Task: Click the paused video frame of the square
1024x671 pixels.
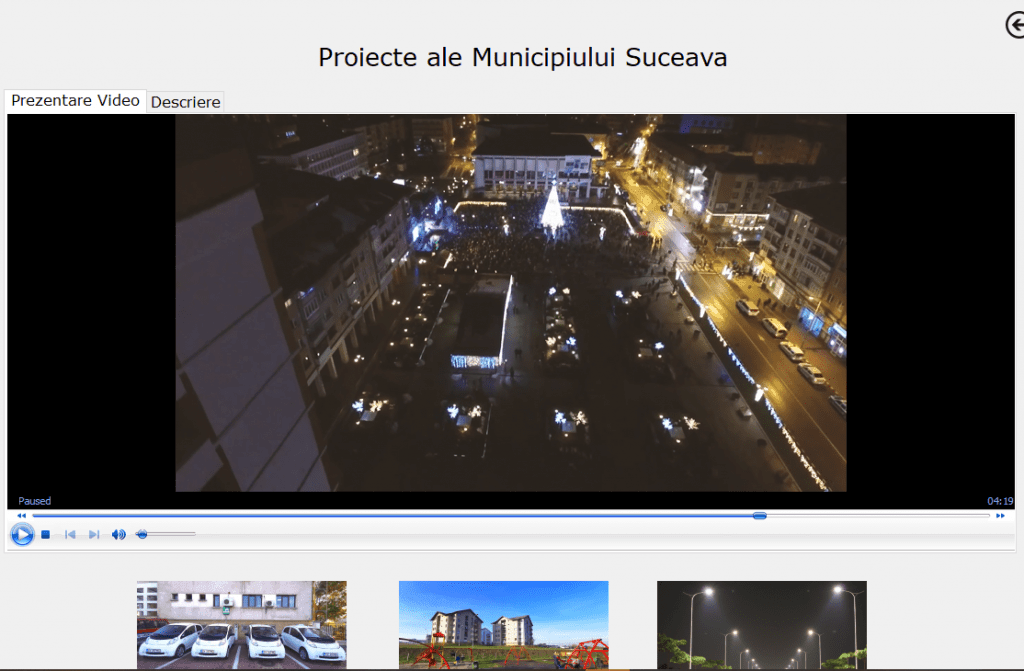Action: 511,303
